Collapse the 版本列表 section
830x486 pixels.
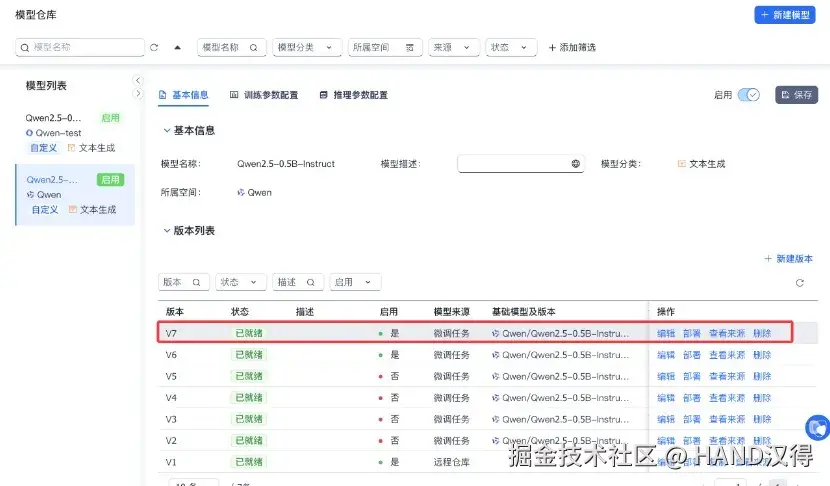167,230
